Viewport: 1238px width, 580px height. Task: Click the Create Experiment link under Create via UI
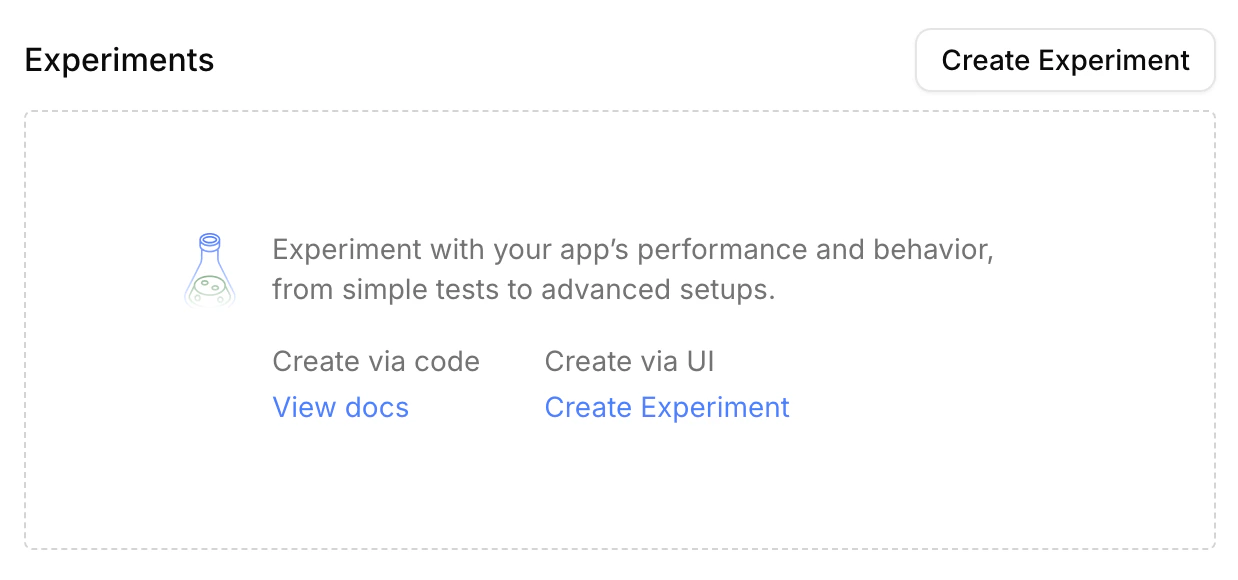(x=666, y=407)
